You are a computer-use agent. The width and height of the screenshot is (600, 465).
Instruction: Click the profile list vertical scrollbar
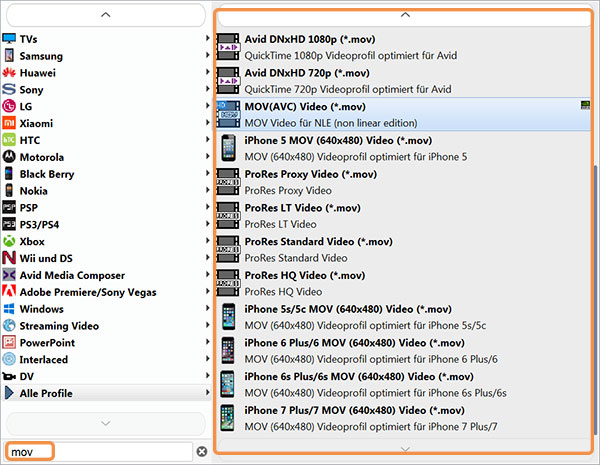pyautogui.click(x=595, y=300)
